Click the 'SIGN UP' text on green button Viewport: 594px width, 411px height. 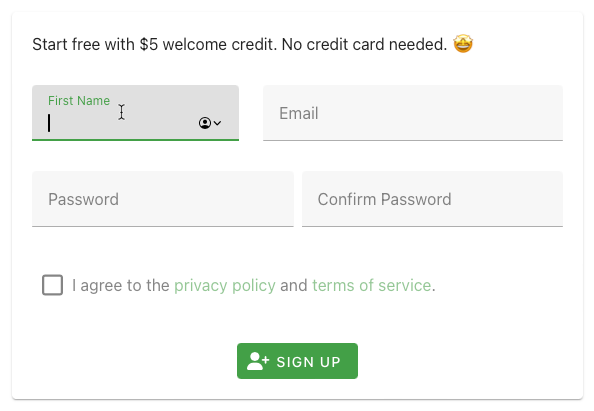(308, 362)
